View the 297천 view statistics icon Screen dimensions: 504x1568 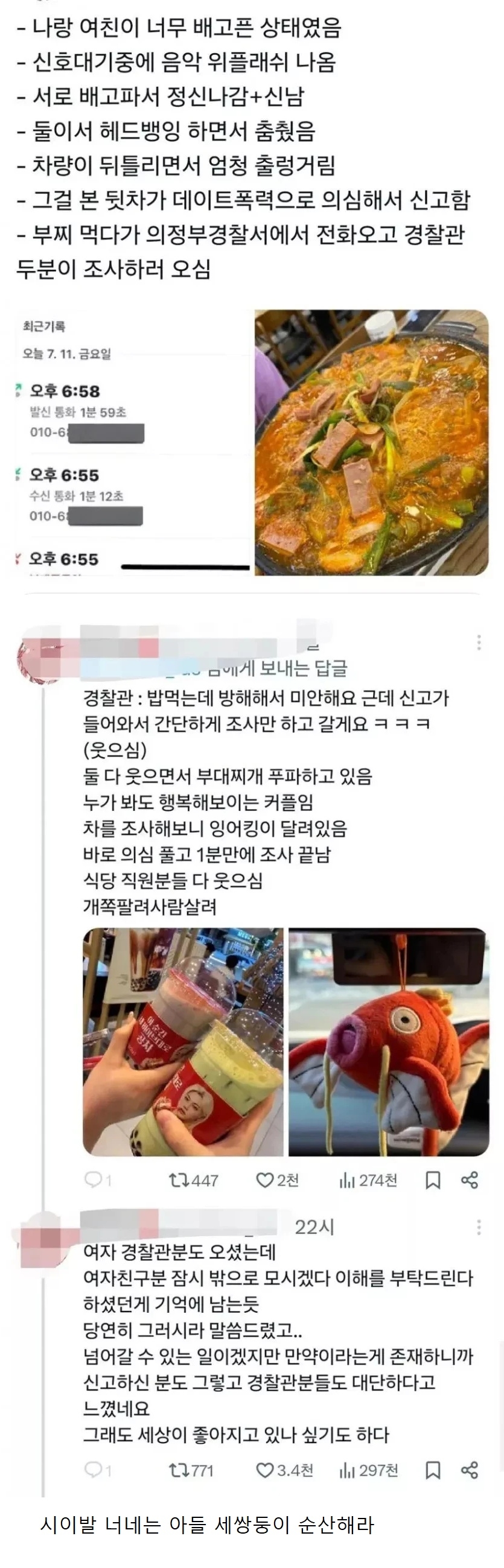347,1471
